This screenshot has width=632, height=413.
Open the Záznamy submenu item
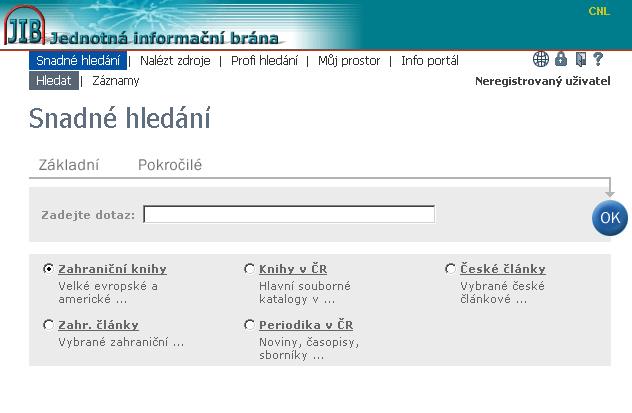[116, 81]
